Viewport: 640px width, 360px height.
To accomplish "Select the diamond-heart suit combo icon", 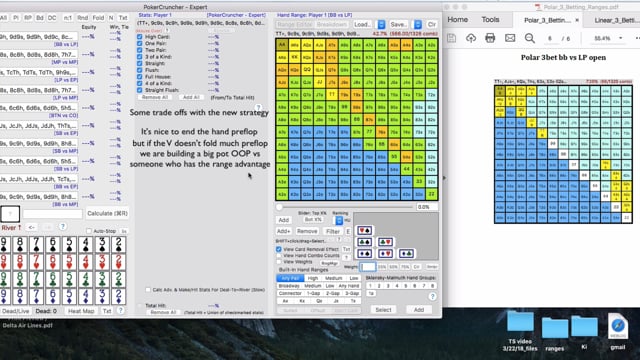I will click(x=385, y=254).
